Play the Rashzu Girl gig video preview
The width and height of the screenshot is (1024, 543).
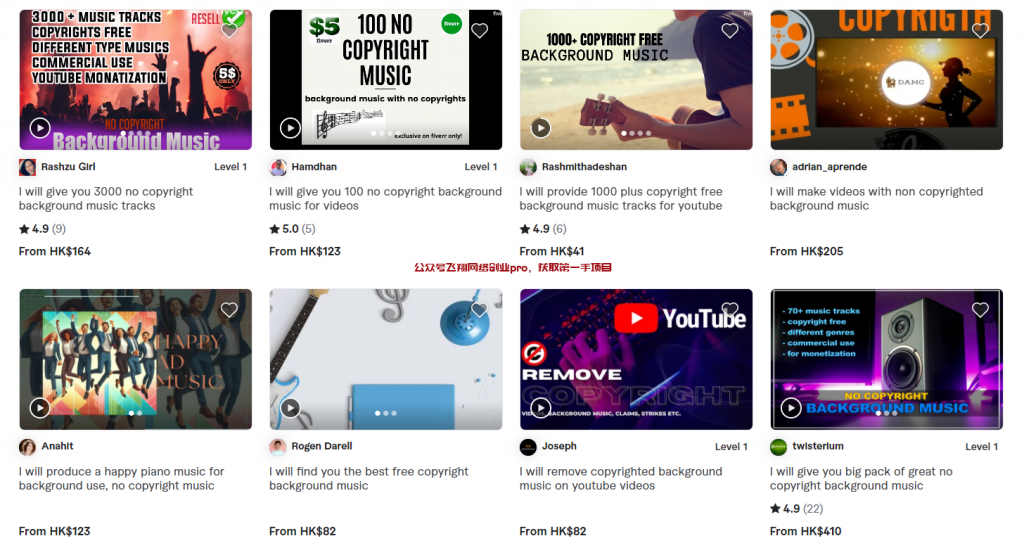click(40, 128)
